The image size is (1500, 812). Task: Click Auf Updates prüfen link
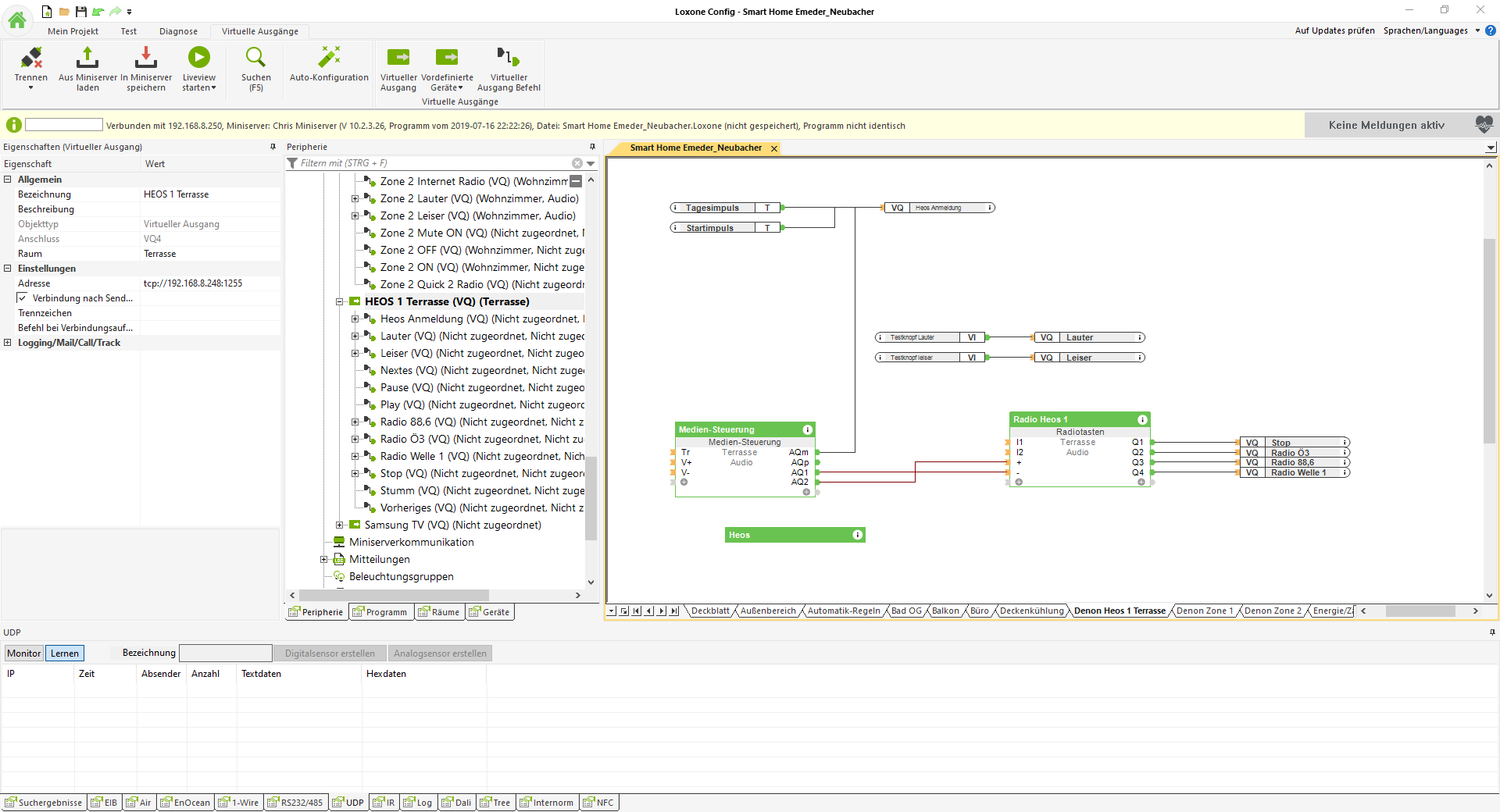click(x=1334, y=31)
